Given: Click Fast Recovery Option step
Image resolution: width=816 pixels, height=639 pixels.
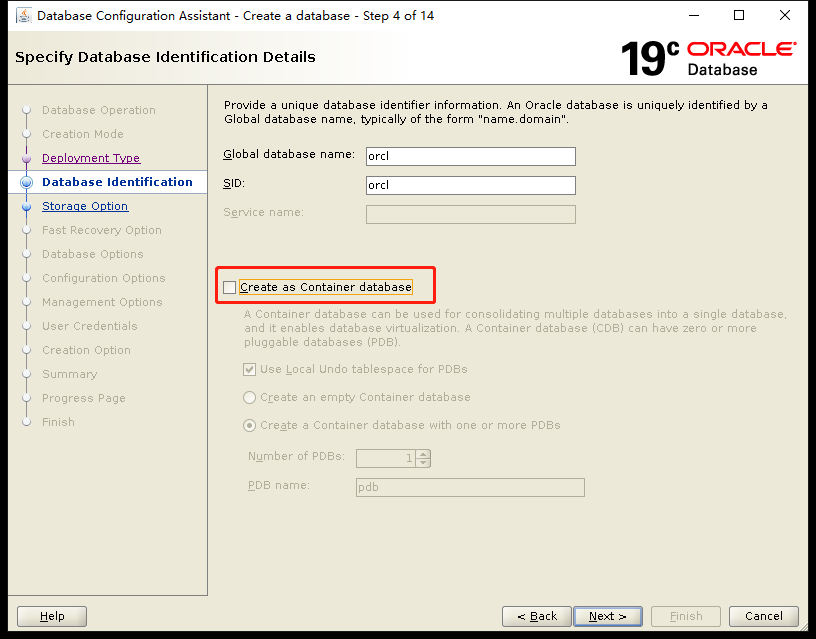Looking at the screenshot, I should pyautogui.click(x=102, y=230).
